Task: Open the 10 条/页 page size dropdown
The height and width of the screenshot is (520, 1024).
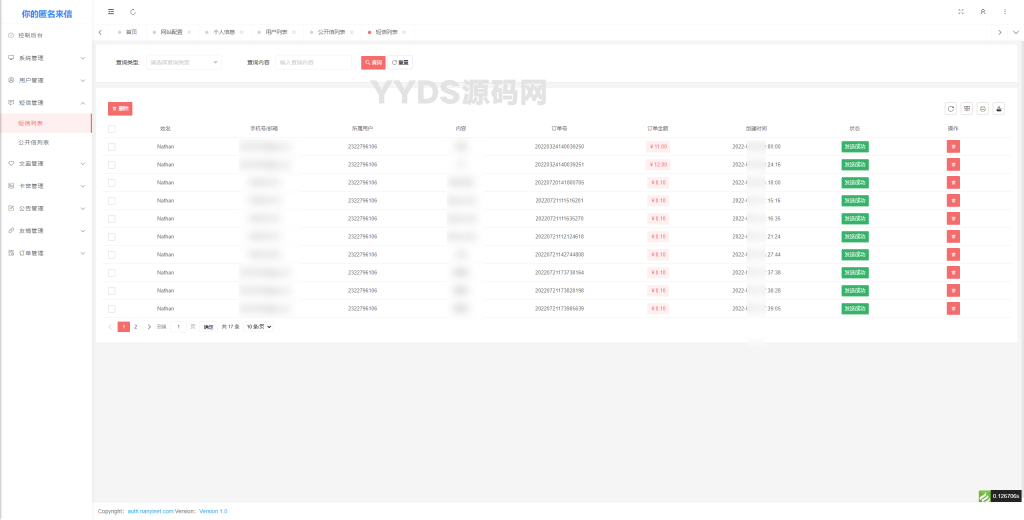Action: [x=259, y=327]
